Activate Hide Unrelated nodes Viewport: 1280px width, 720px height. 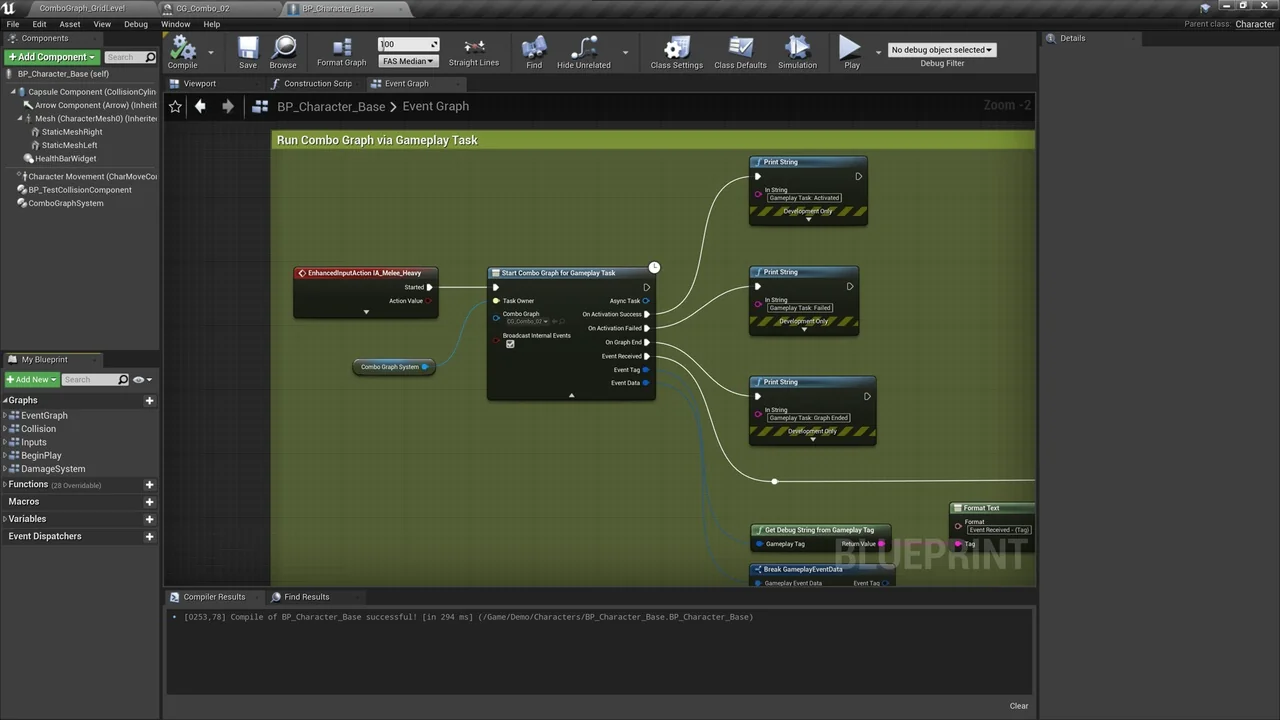583,50
